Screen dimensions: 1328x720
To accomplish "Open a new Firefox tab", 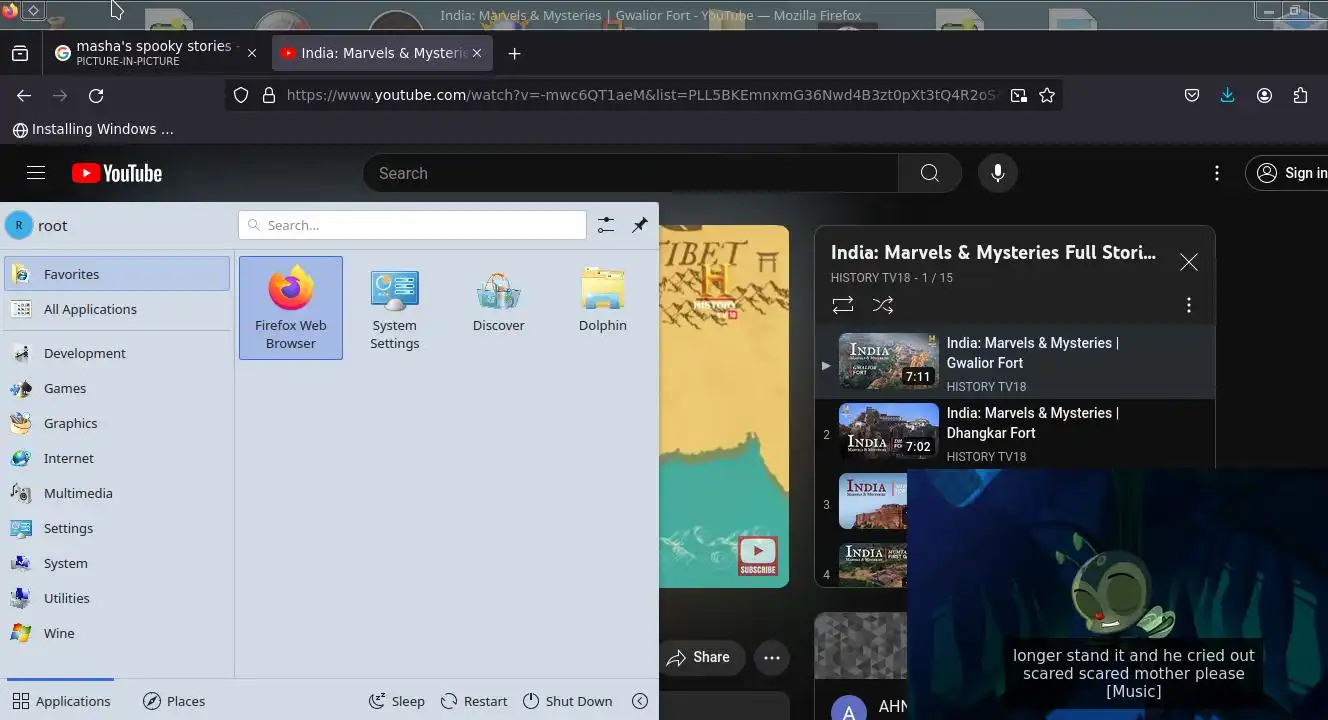I will tap(514, 53).
